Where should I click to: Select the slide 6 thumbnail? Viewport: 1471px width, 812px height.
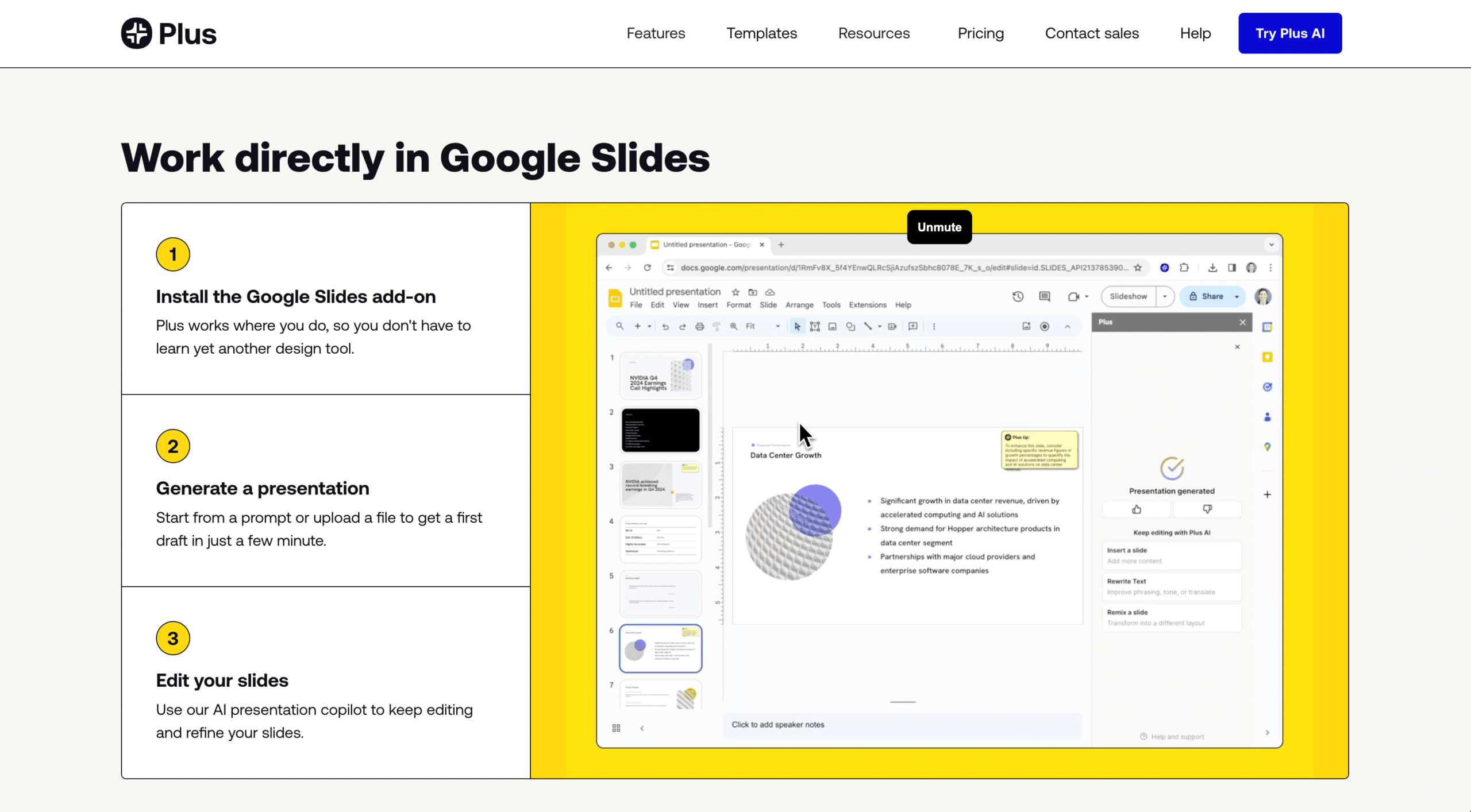click(660, 648)
